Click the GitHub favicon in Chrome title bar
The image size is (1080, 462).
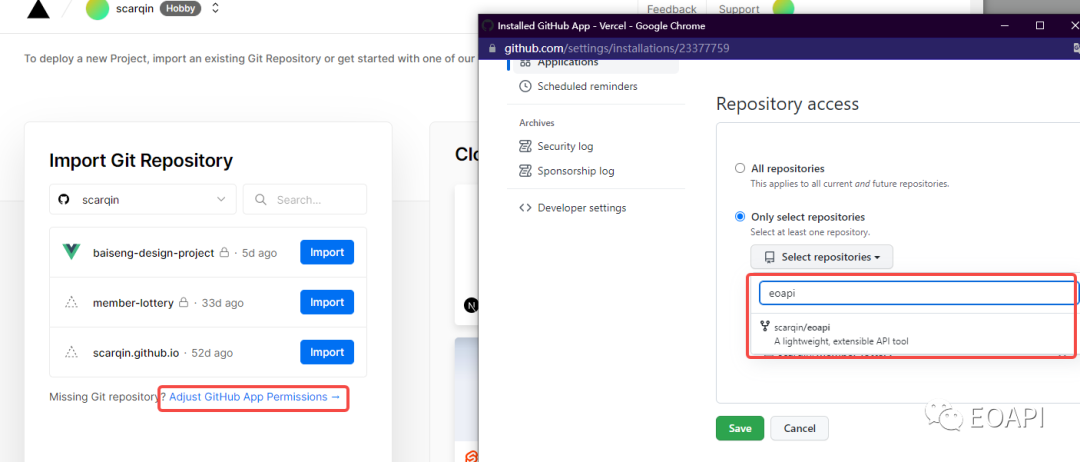click(x=488, y=25)
